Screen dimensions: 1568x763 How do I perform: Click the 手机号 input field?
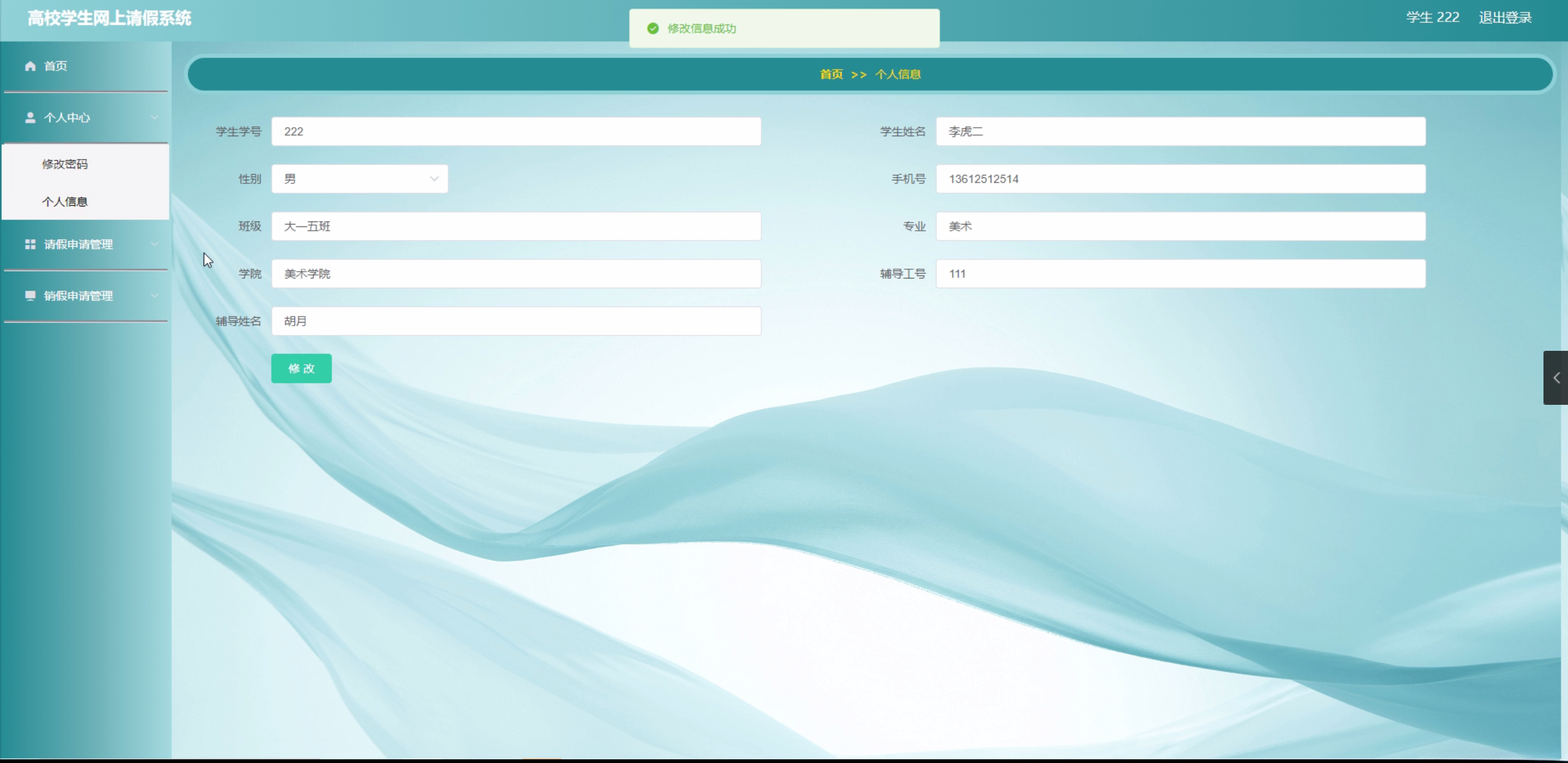click(x=1180, y=179)
